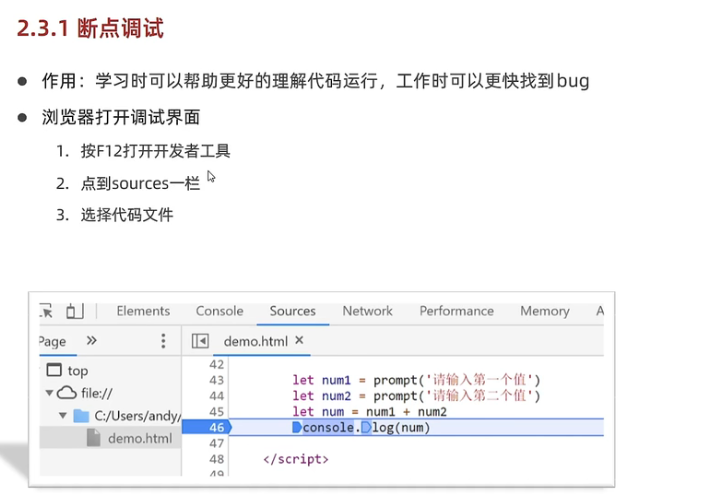This screenshot has width=705, height=494.
Task: Set breakpoint on line number 44
Action: 216,396
